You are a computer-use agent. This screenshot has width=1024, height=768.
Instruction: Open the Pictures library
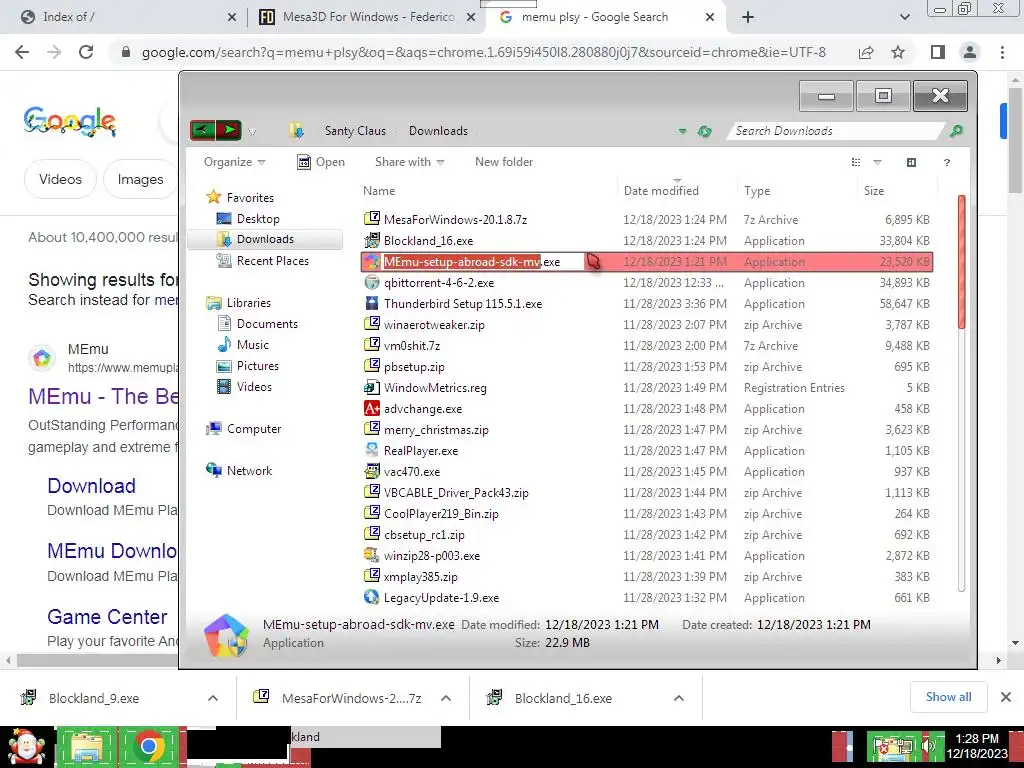click(257, 366)
